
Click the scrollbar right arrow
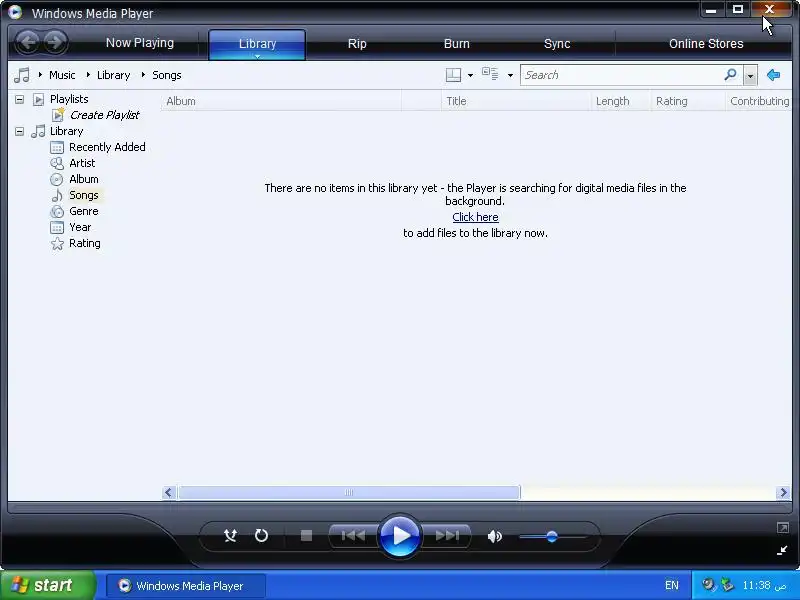click(783, 492)
